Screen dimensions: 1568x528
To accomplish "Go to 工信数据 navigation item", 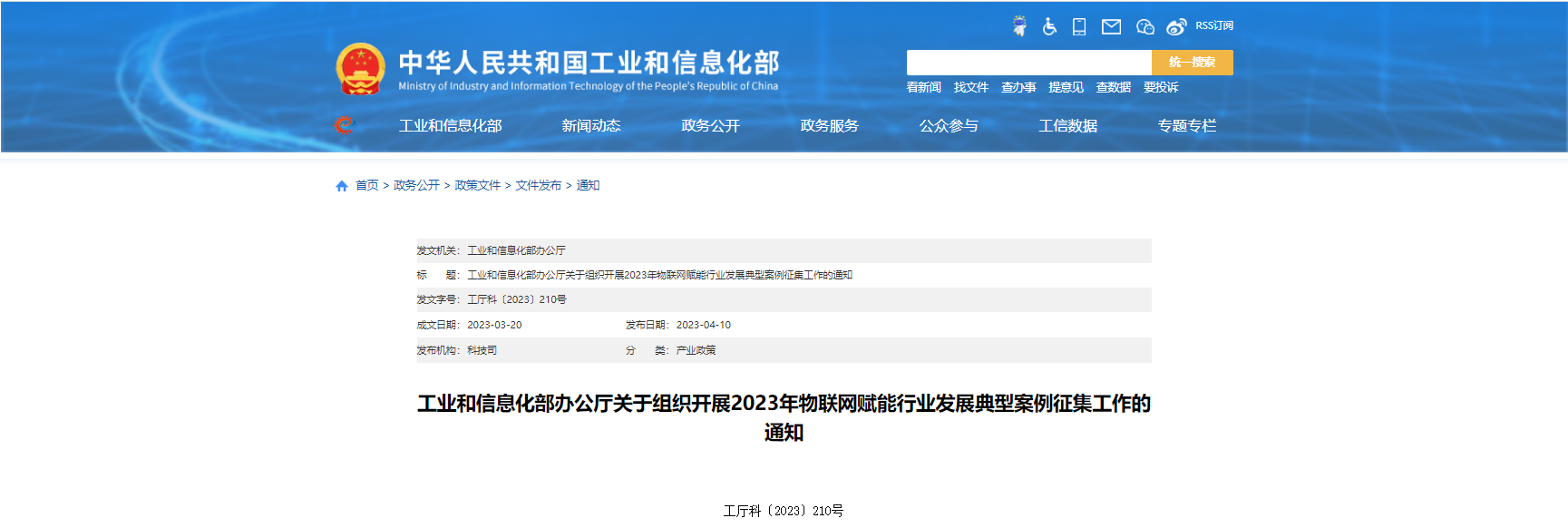I will pos(1067,126).
